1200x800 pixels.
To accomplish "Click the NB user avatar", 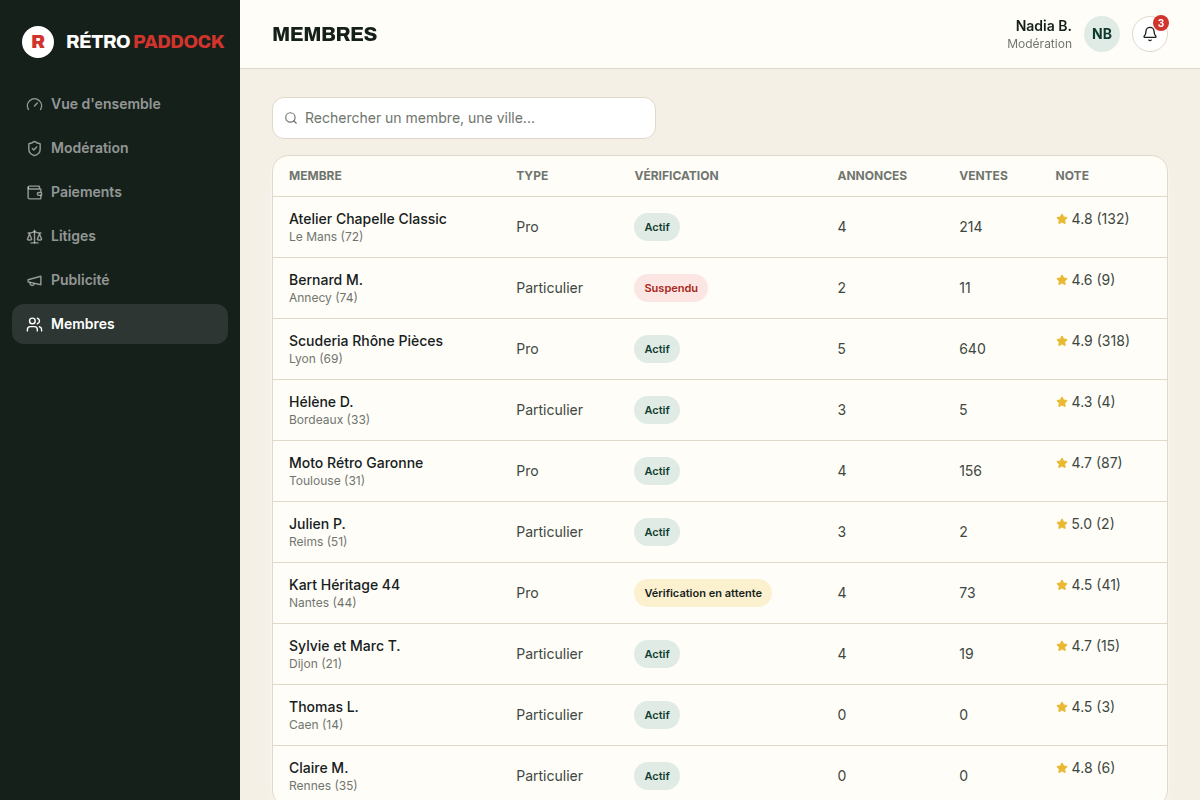I will pos(1102,34).
